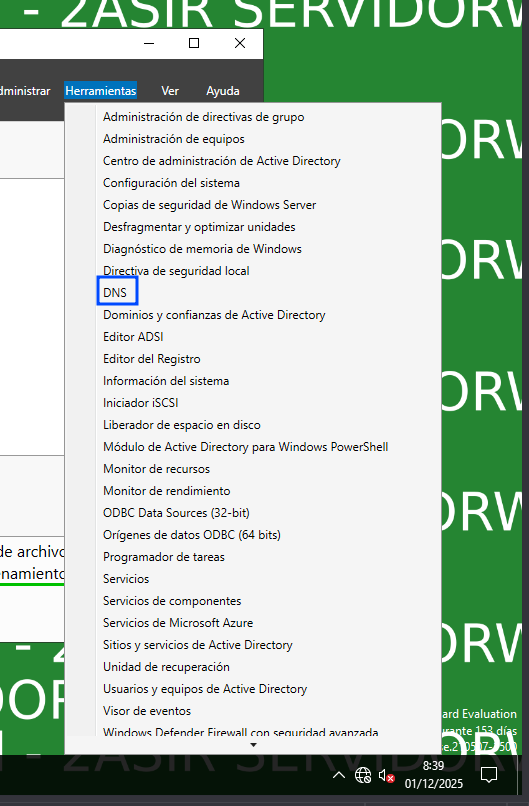Screen dimensions: 529x806
Task: Click the taskbar clock and date
Action: [x=433, y=775]
